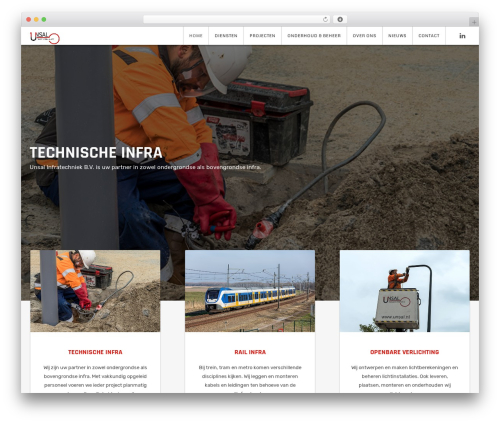Open the LinkedIn icon in the header
Image resolution: width=500 pixels, height=423 pixels.
(x=462, y=36)
